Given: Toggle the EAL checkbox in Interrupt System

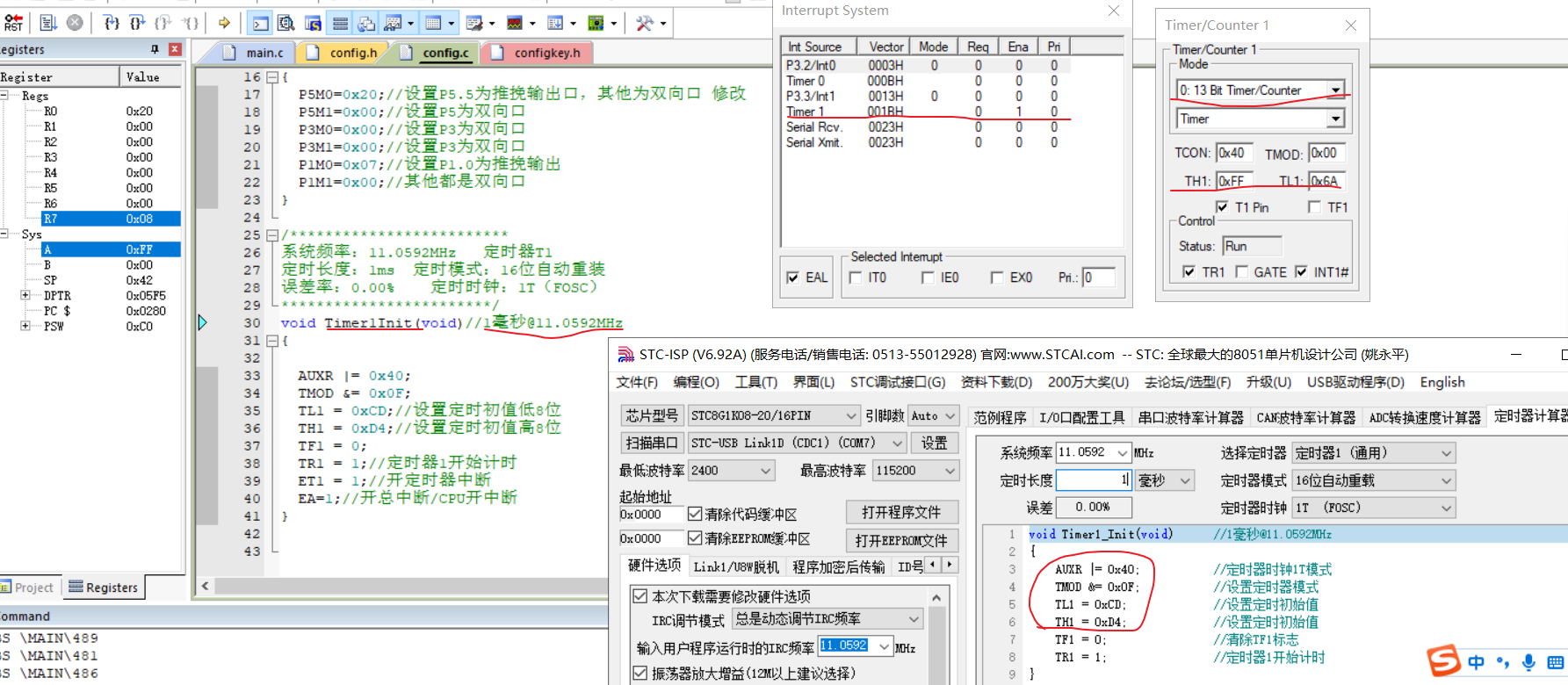Looking at the screenshot, I should click(793, 278).
